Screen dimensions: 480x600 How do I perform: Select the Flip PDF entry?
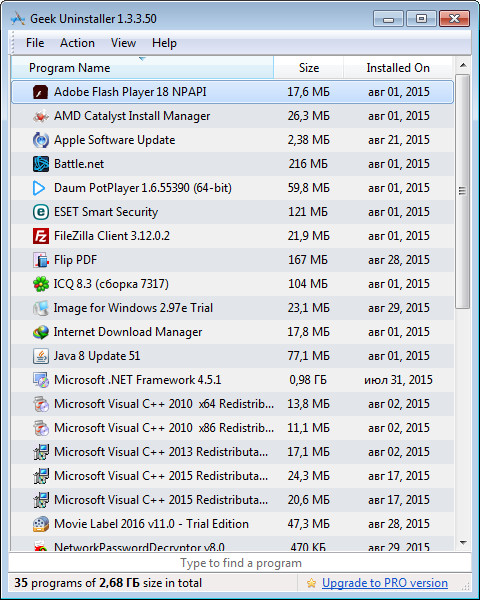click(x=232, y=260)
